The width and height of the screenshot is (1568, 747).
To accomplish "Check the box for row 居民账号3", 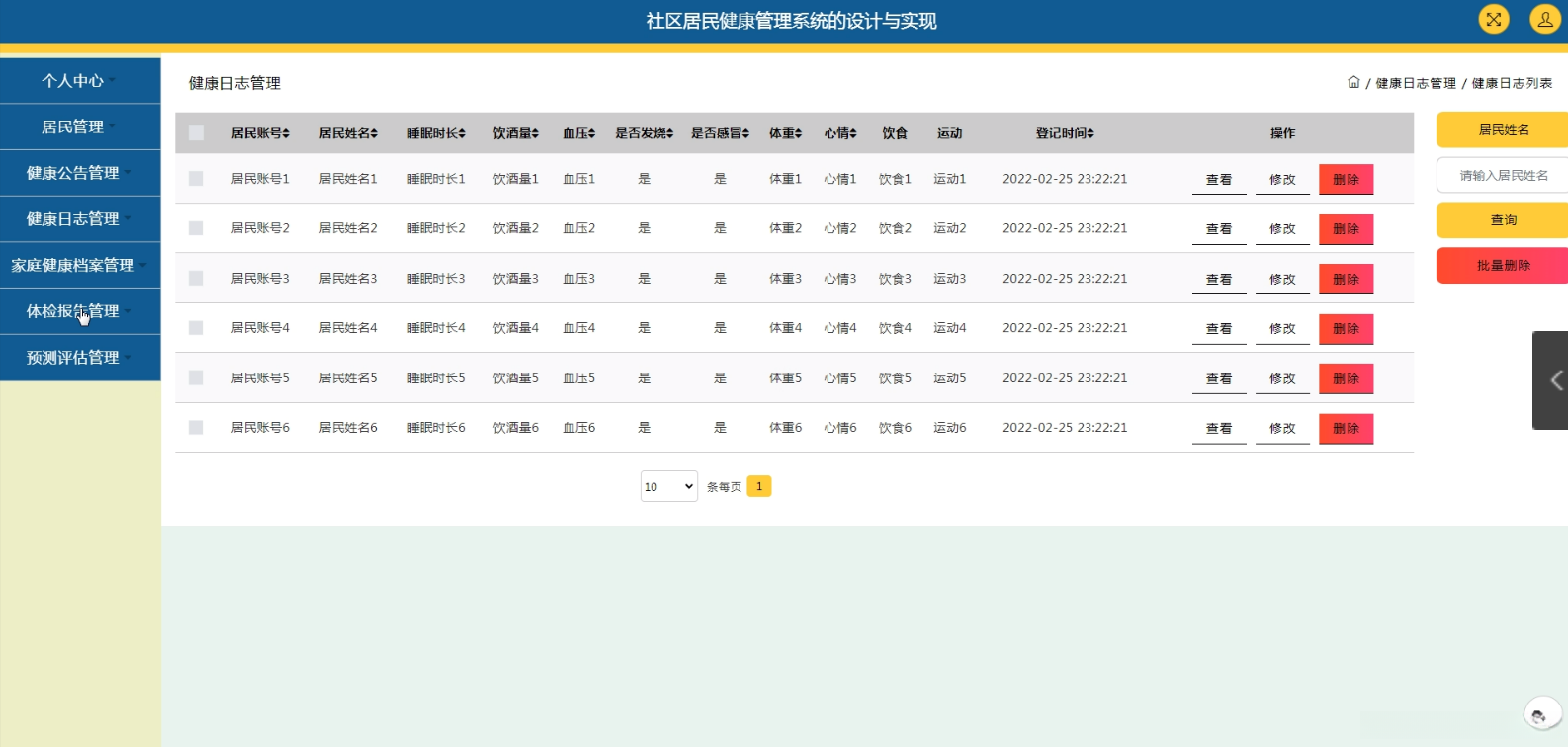I will click(x=196, y=279).
